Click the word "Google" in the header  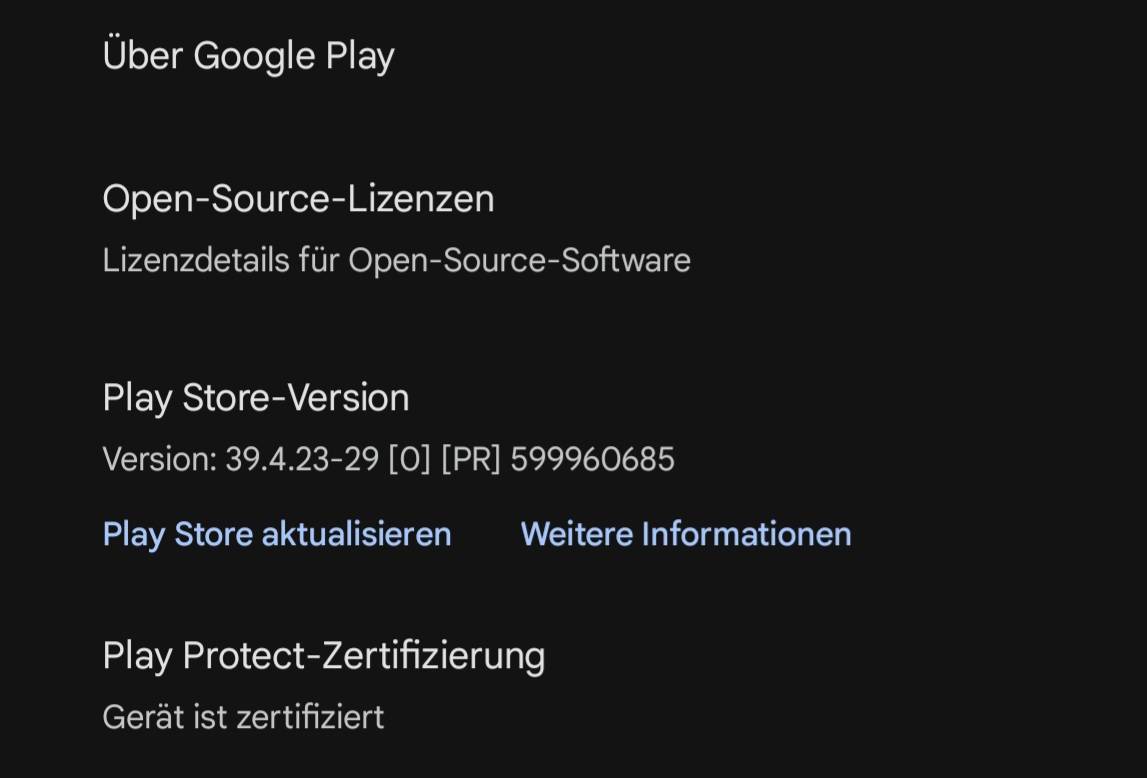tap(254, 56)
